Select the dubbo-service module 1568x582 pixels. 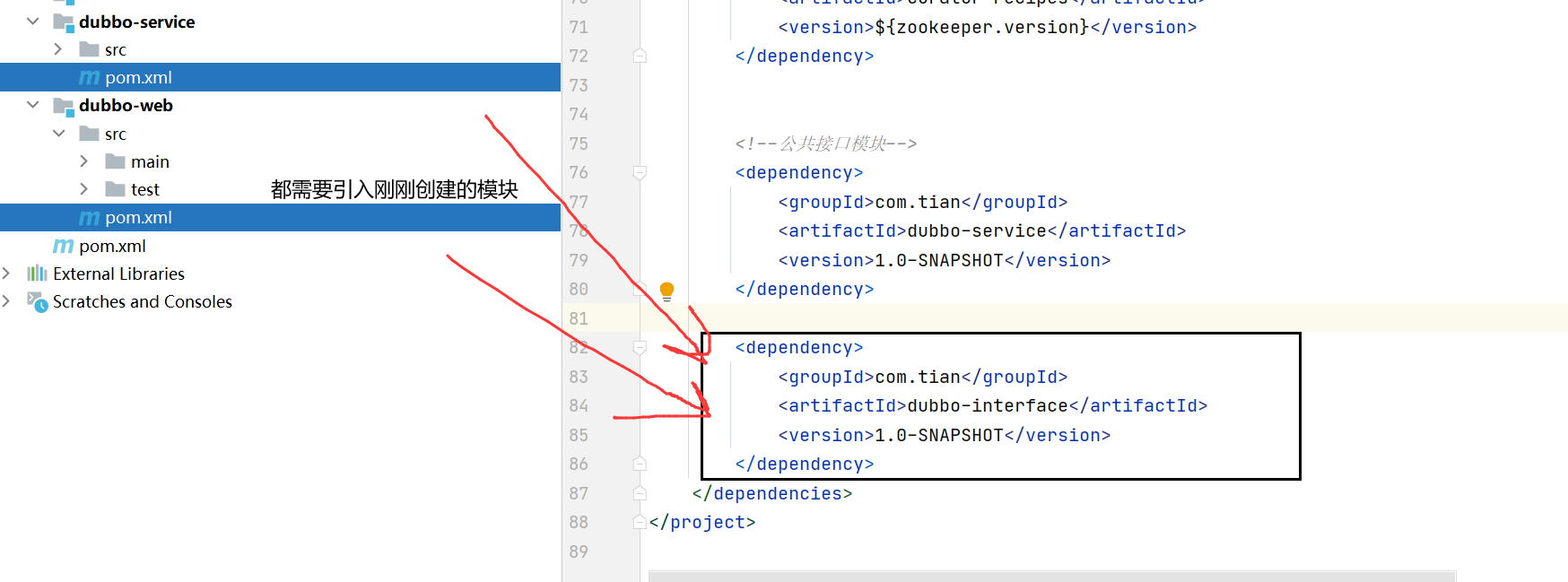pos(136,22)
